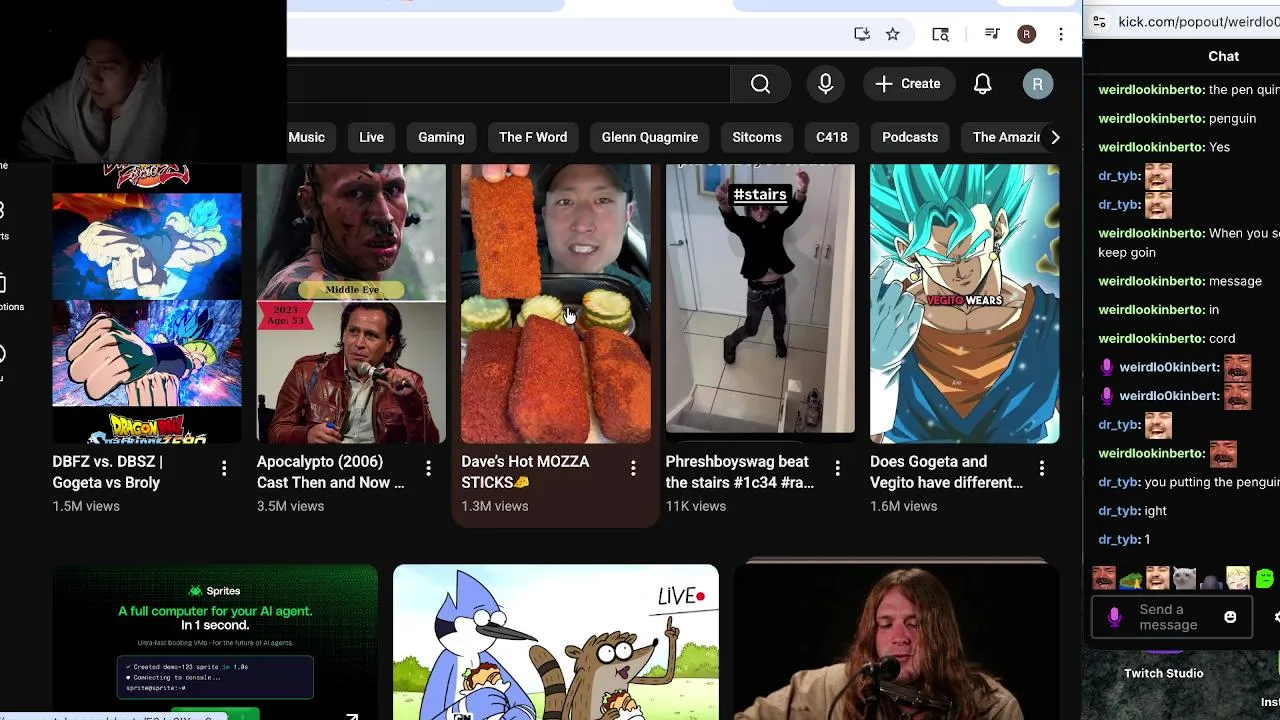Insert the laughing man emote from quick row
The height and width of the screenshot is (720, 1280).
click(x=1104, y=578)
